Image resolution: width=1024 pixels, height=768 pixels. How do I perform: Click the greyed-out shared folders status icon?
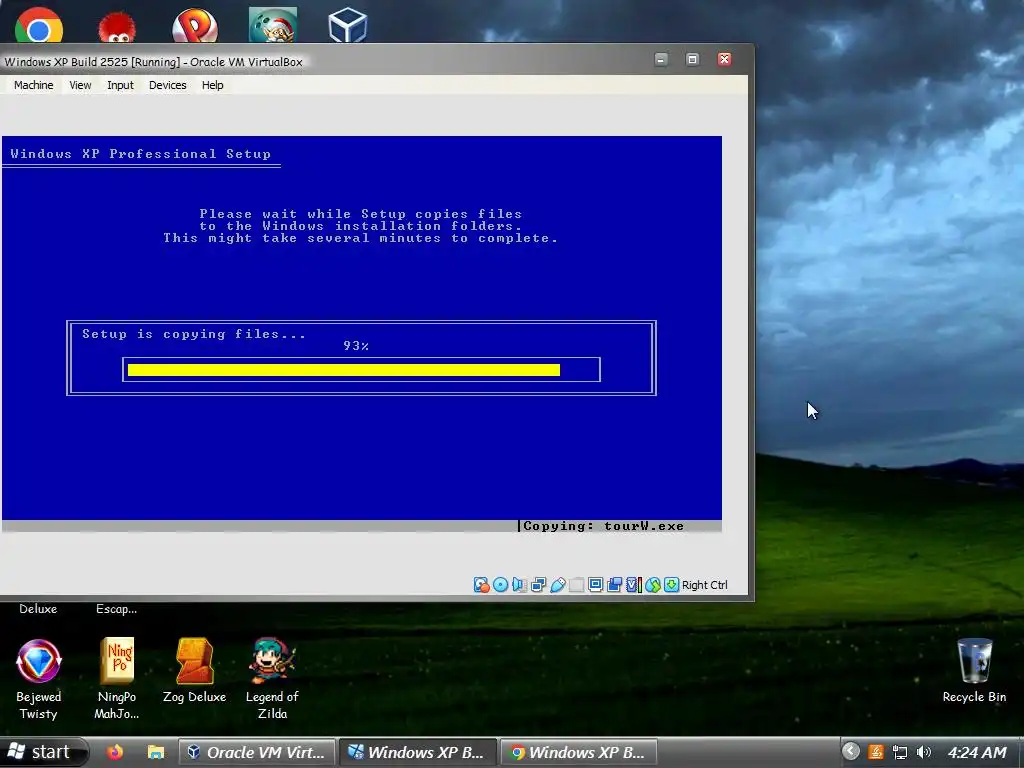tap(576, 584)
